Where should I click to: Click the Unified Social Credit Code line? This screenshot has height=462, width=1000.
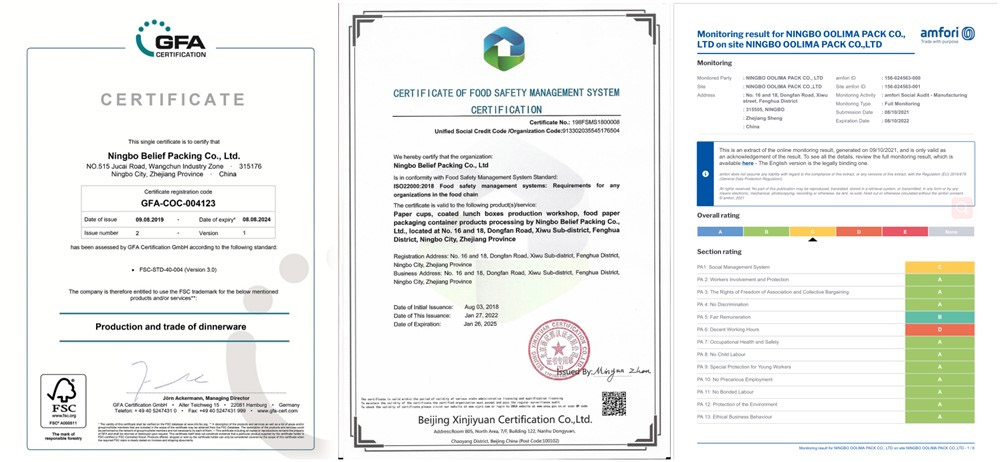tap(527, 130)
